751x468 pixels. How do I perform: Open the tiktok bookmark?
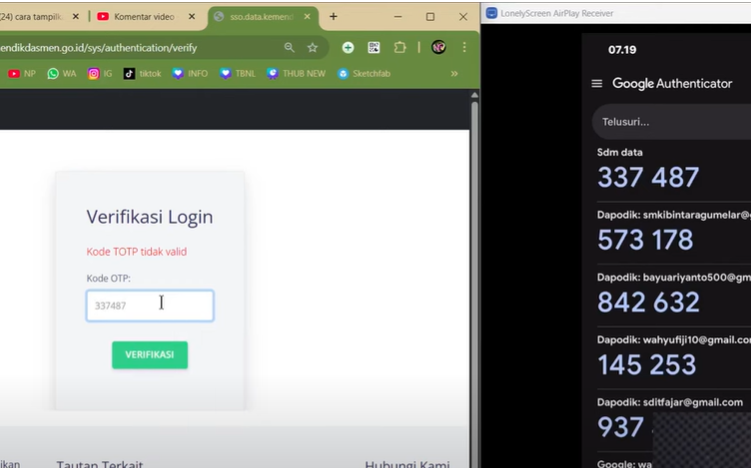(x=142, y=73)
